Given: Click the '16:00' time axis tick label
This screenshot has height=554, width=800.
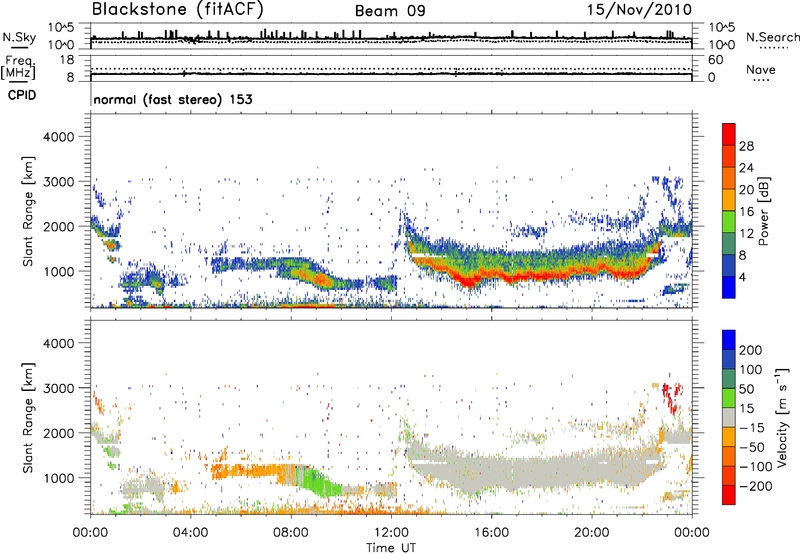Looking at the screenshot, I should 491,533.
